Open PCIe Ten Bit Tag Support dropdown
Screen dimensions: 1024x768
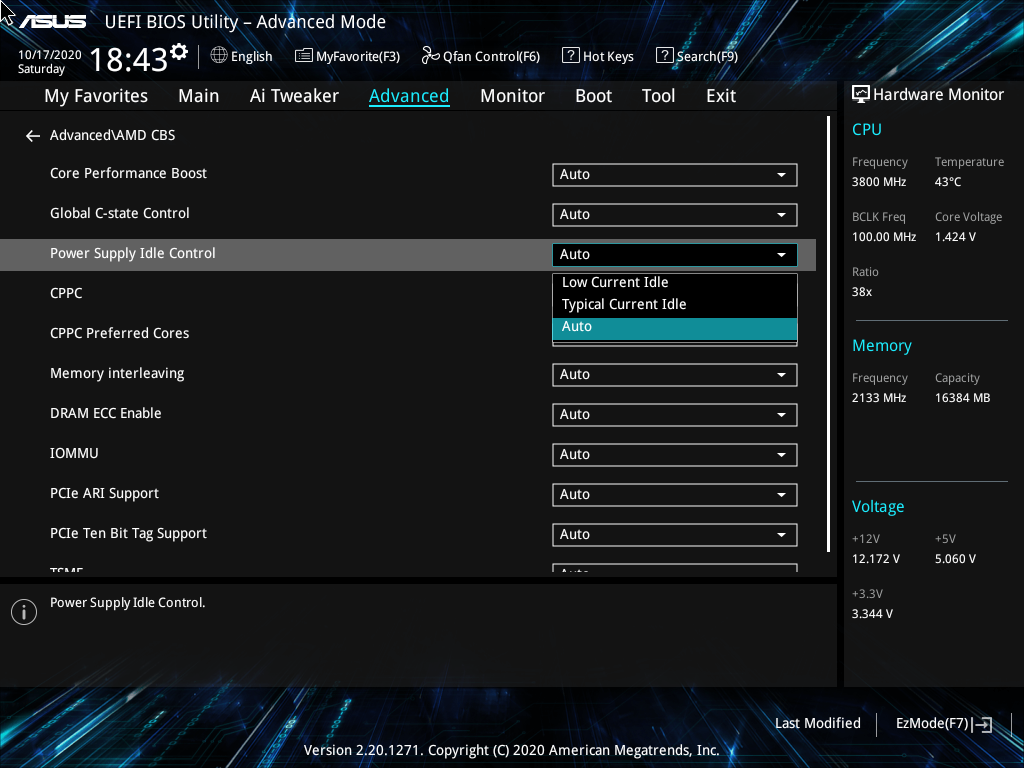pos(675,535)
